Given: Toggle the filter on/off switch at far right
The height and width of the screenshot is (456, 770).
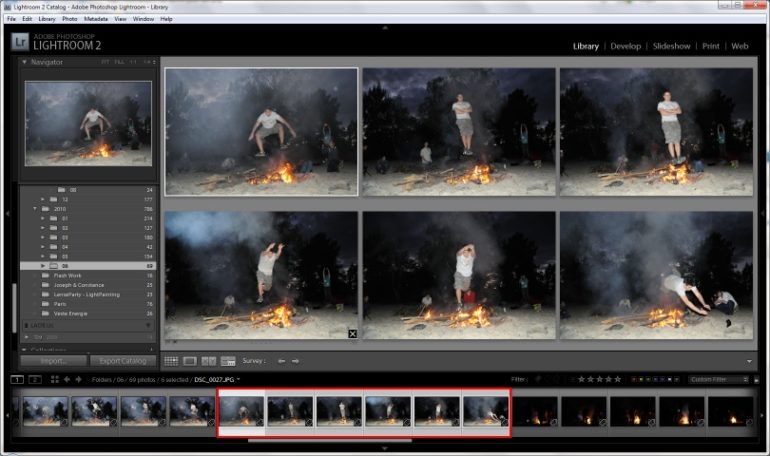Looking at the screenshot, I should (x=757, y=380).
